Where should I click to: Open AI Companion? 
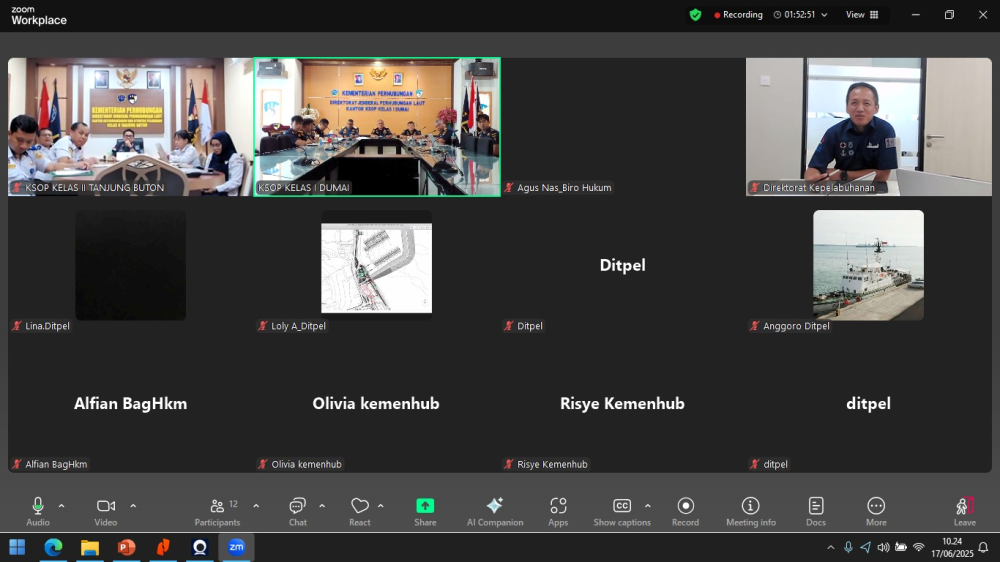point(495,512)
